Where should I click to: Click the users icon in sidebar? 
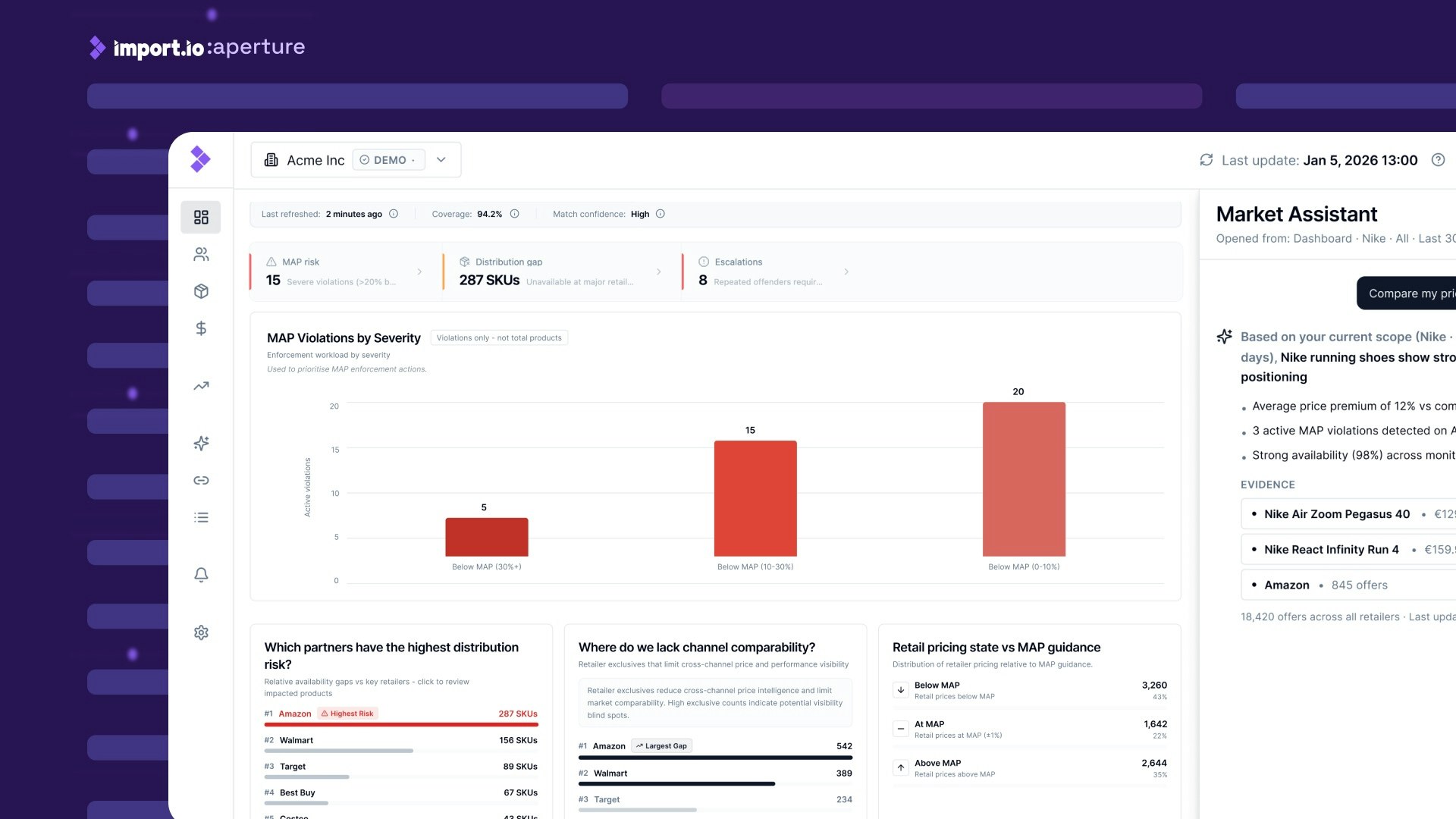201,254
